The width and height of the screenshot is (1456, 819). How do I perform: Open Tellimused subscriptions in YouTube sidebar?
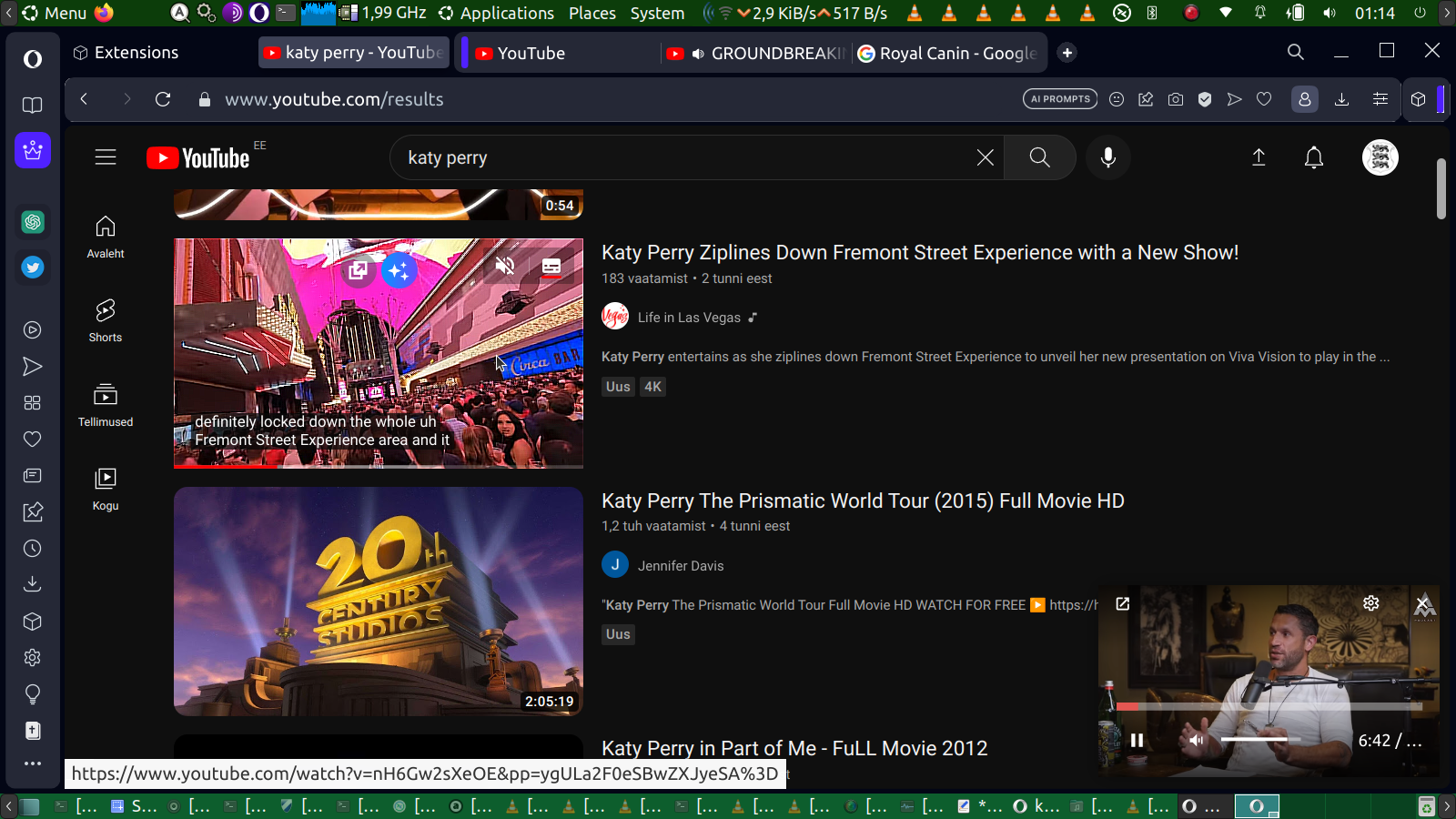[x=106, y=406]
